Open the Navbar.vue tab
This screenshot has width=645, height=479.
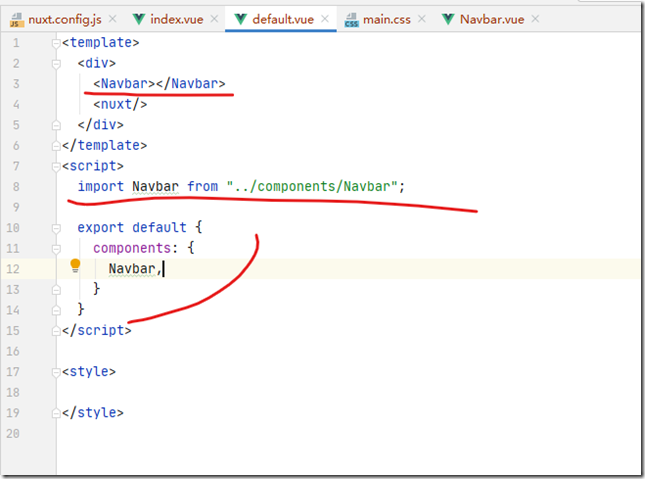point(492,19)
